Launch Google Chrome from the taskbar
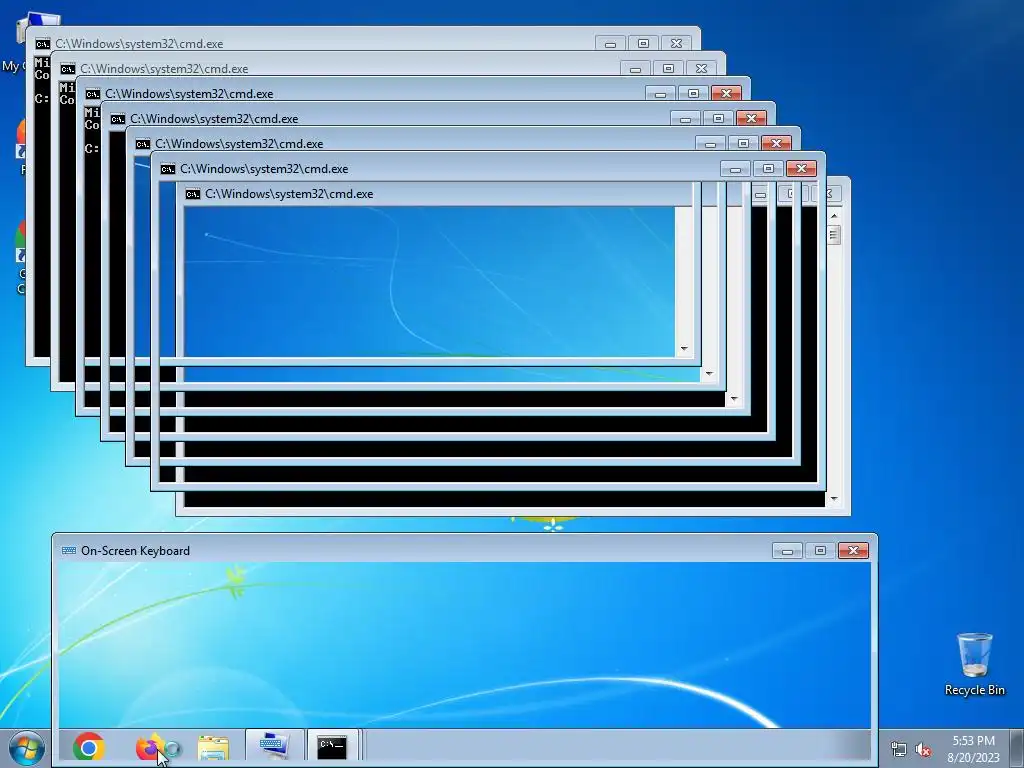1024x768 pixels. click(x=89, y=747)
